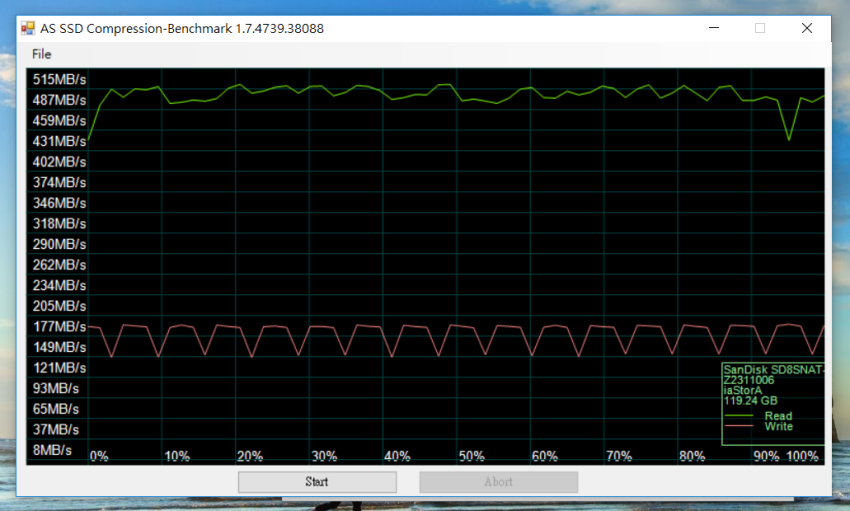This screenshot has height=511, width=850.
Task: Click the 431MB/s axis label
Action: click(x=59, y=141)
